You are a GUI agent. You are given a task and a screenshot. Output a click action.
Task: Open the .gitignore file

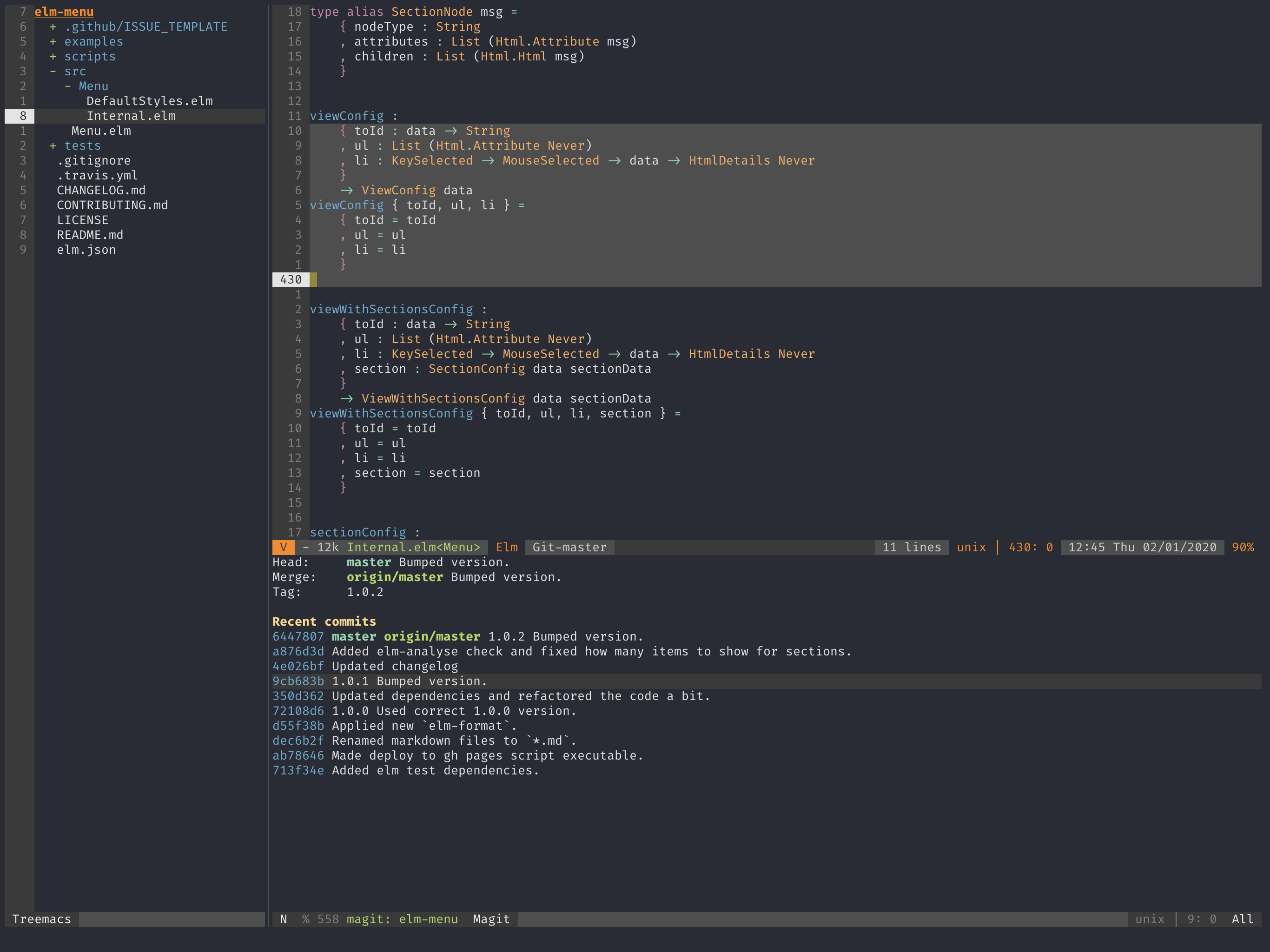pos(93,161)
